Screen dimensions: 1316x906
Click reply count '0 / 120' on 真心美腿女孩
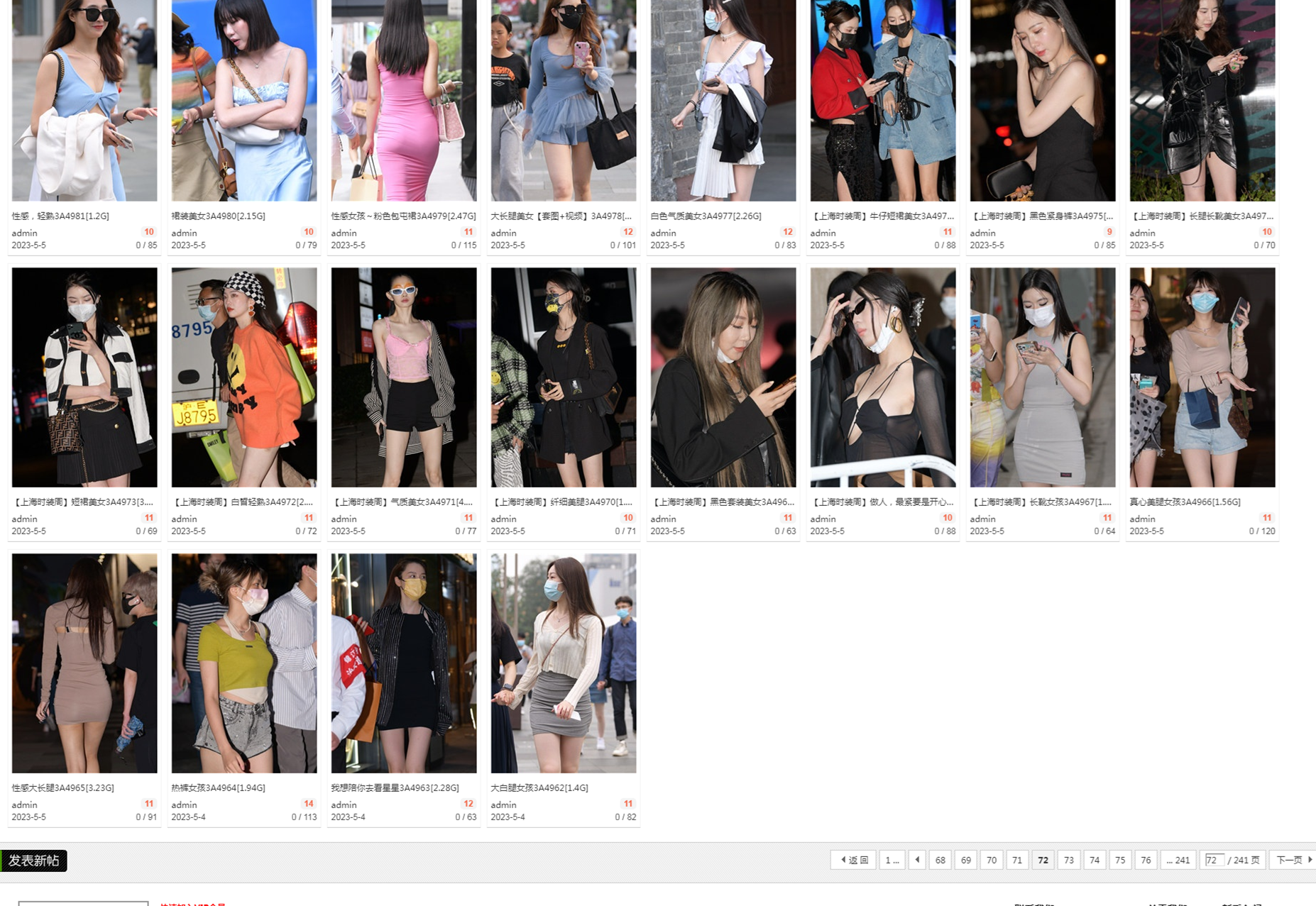[x=1262, y=531]
